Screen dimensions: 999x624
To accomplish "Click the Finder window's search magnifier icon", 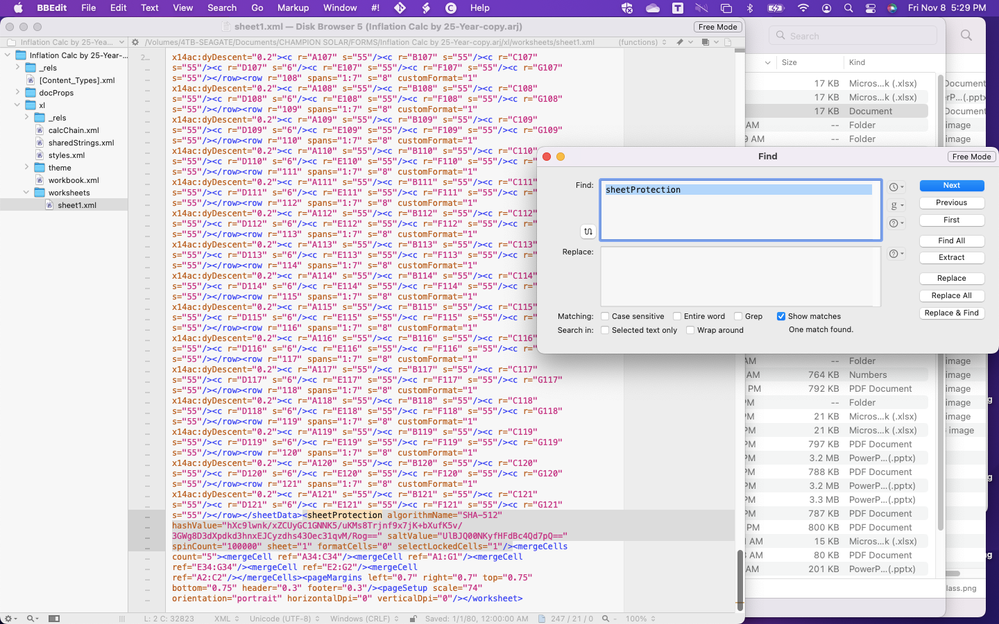I will [967, 36].
